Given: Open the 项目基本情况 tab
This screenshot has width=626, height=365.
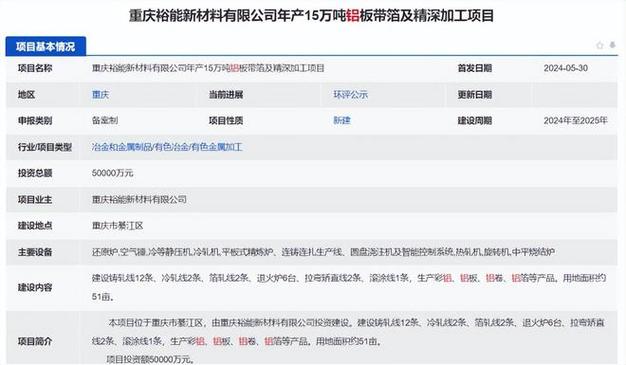Looking at the screenshot, I should 46,47.
